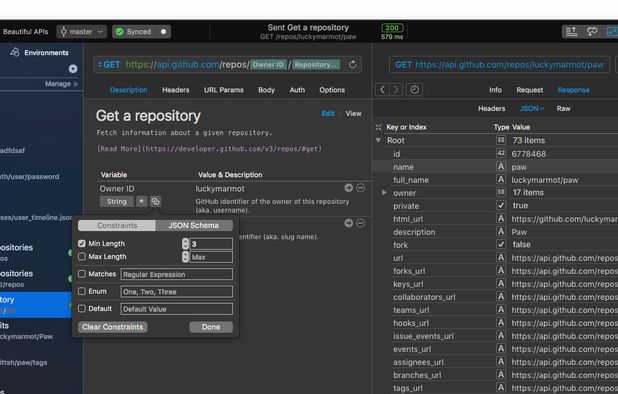The width and height of the screenshot is (618, 394).
Task: Go forward with the right arrow history button
Action: 396,90
